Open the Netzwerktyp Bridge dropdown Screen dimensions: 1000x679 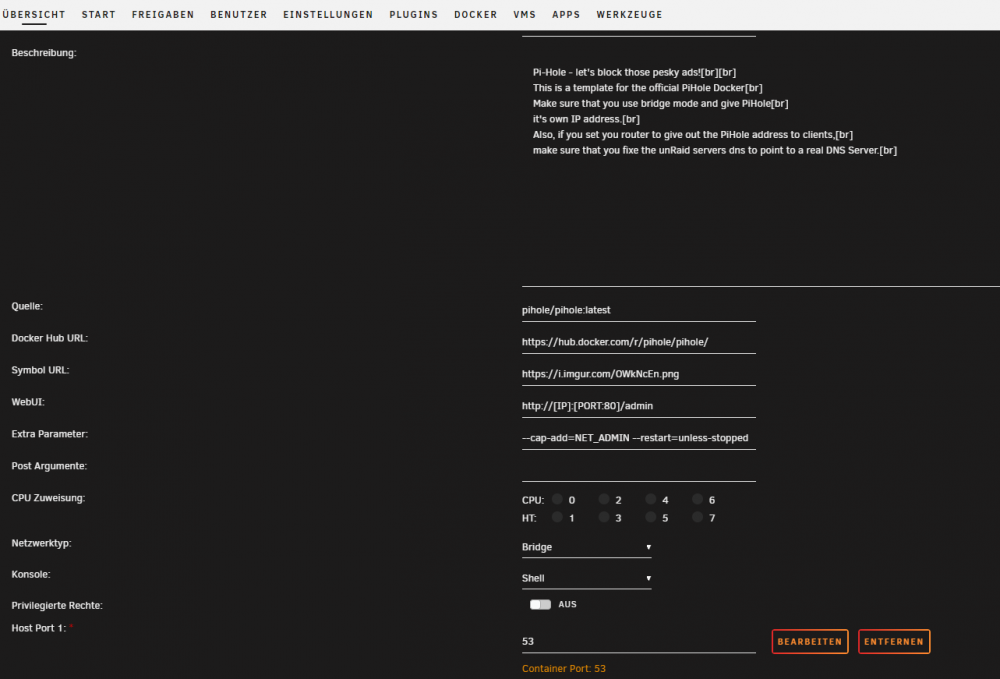pyautogui.click(x=587, y=547)
